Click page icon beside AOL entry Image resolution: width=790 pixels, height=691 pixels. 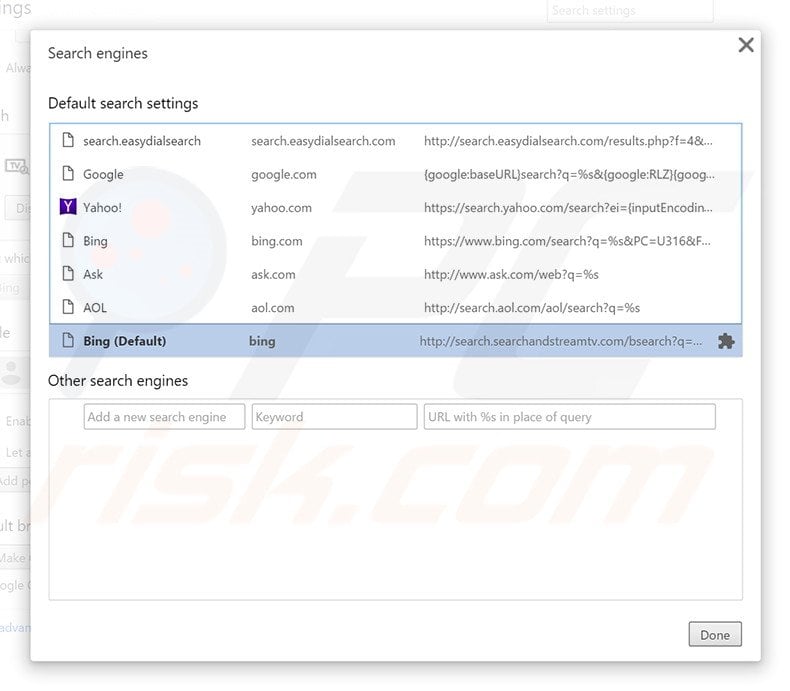coord(68,307)
